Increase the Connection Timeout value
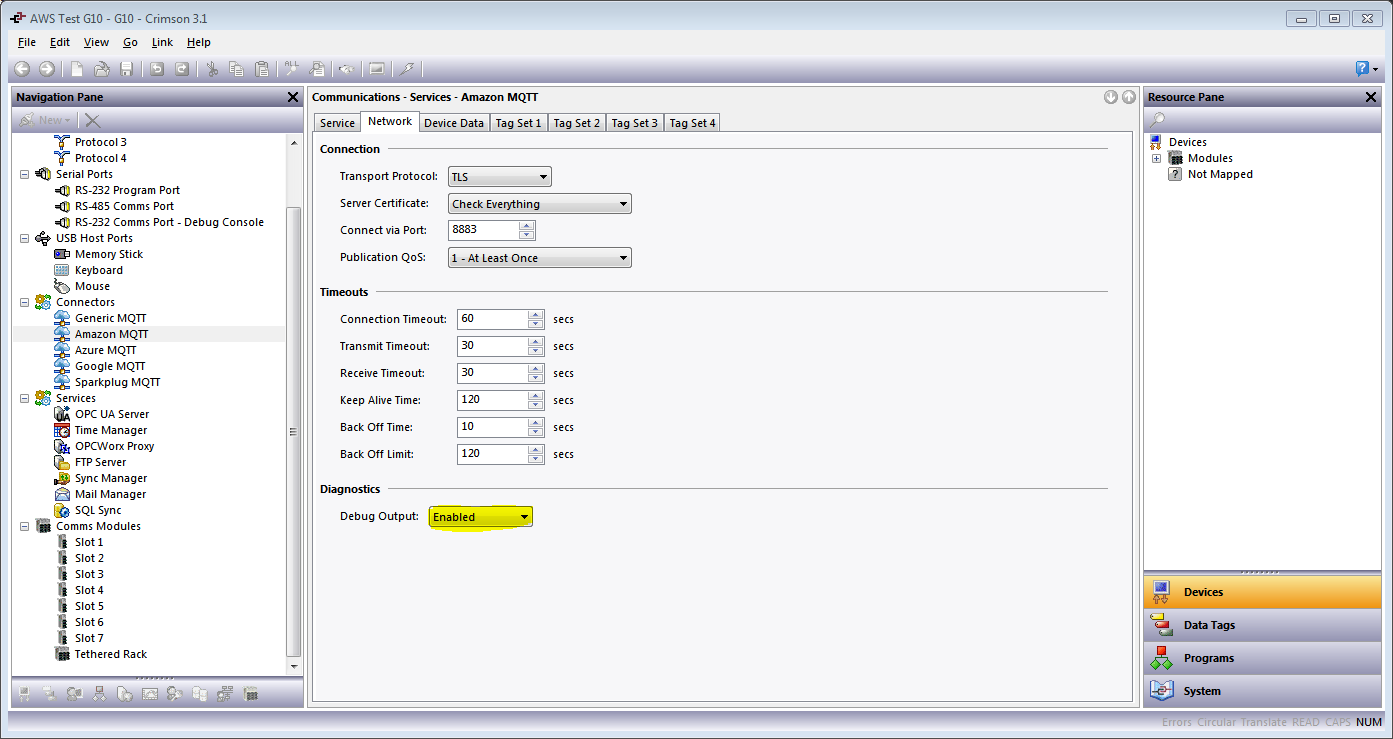 536,314
